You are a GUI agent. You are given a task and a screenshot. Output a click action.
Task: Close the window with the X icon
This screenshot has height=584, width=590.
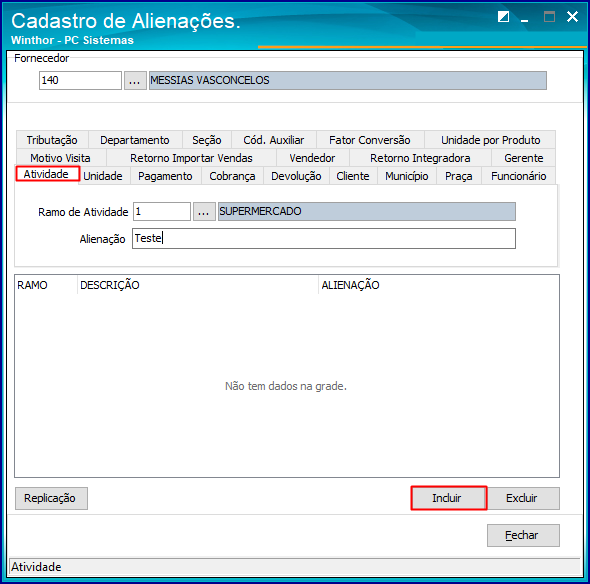pyautogui.click(x=572, y=17)
